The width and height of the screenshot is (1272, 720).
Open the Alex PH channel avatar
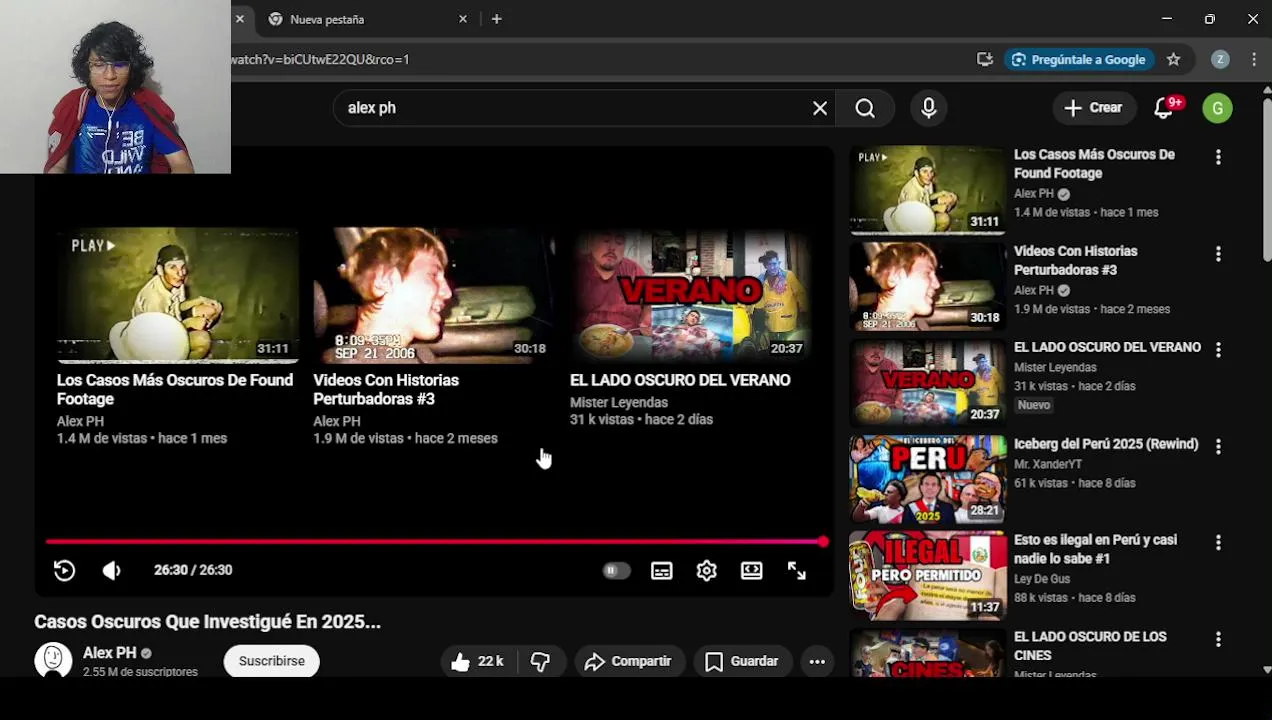click(53, 660)
